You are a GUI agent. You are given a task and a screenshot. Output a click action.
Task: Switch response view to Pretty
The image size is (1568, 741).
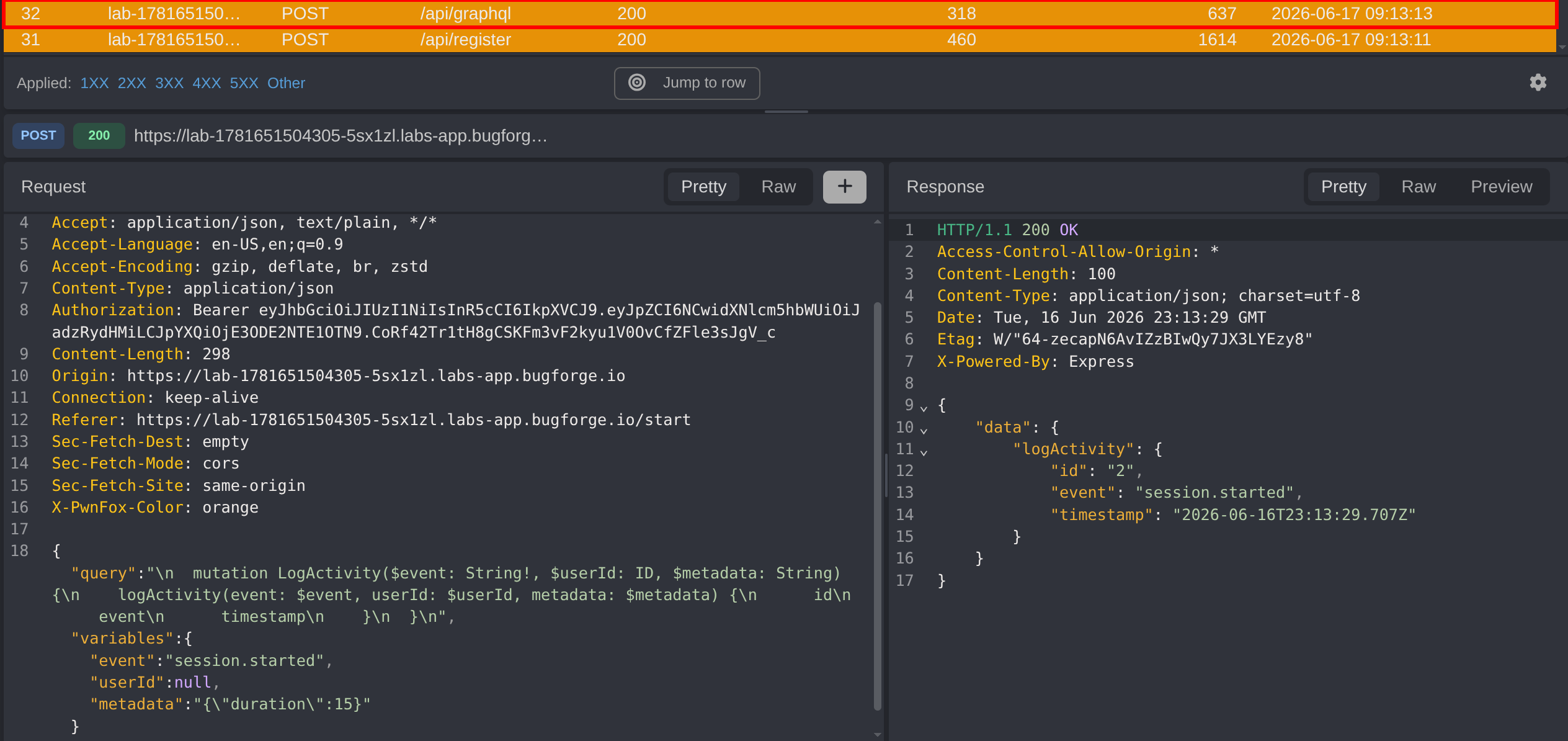[x=1343, y=187]
